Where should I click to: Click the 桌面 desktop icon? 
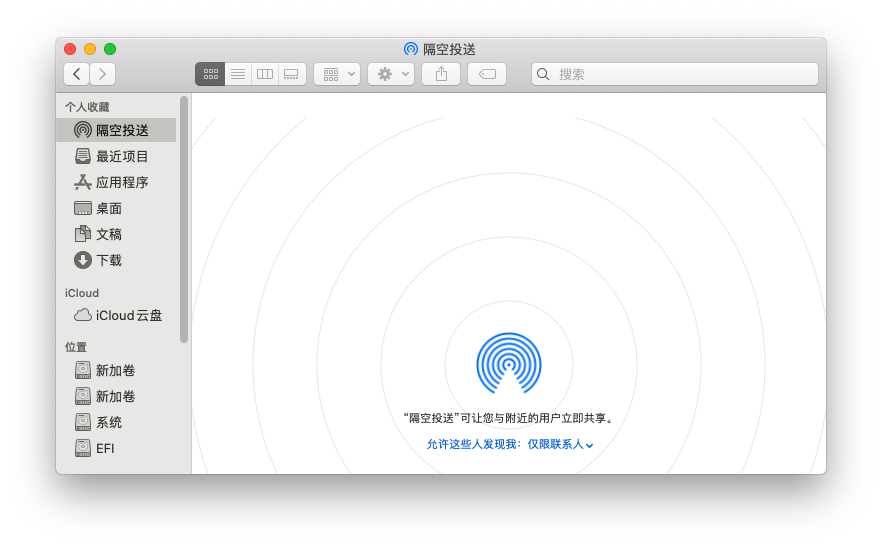(83, 208)
